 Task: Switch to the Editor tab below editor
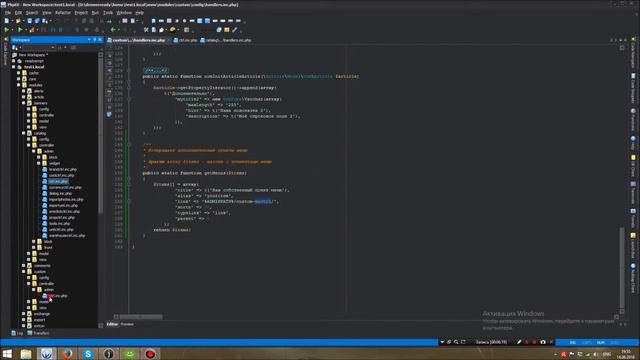coord(112,324)
